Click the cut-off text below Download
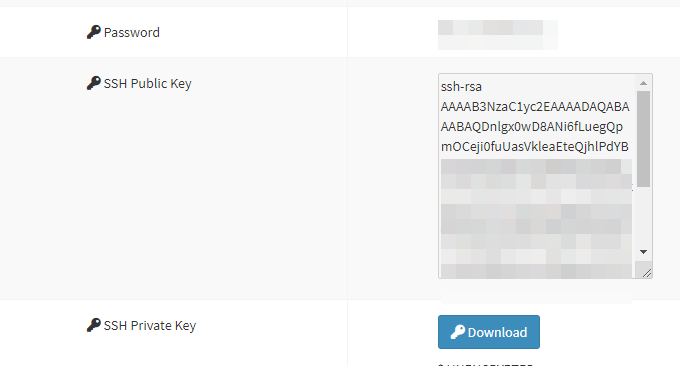 [486, 364]
